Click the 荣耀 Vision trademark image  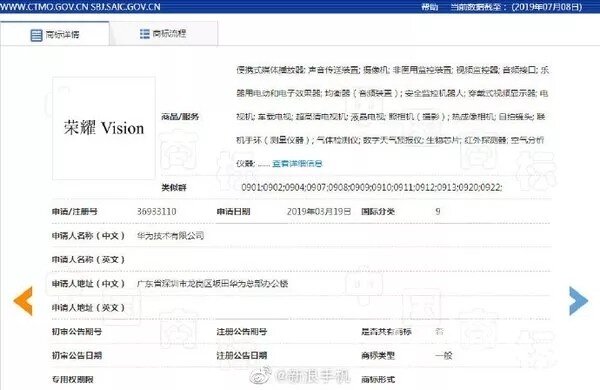pos(104,128)
